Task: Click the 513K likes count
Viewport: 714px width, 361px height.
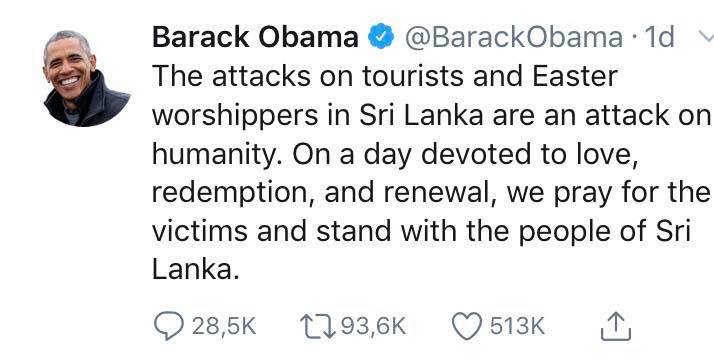Action: (517, 326)
